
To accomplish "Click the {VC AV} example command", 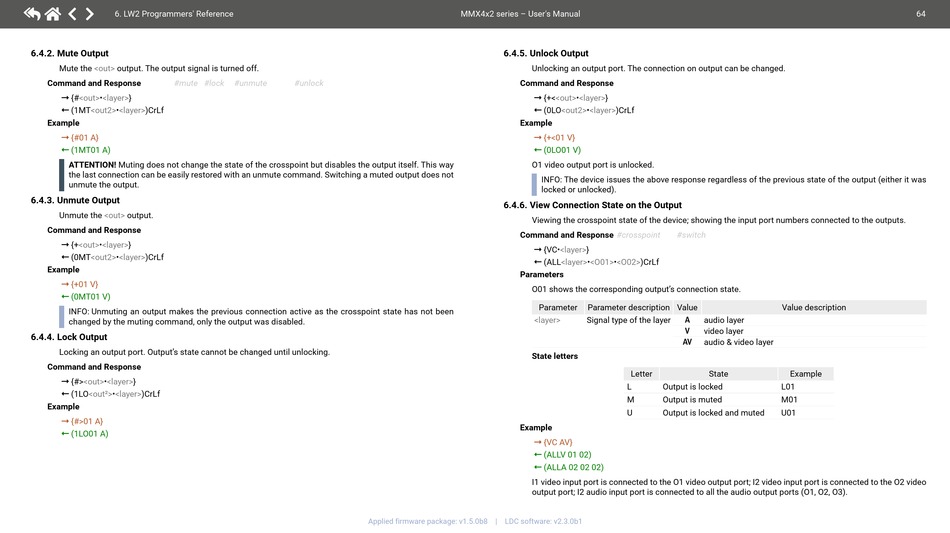I will [558, 442].
